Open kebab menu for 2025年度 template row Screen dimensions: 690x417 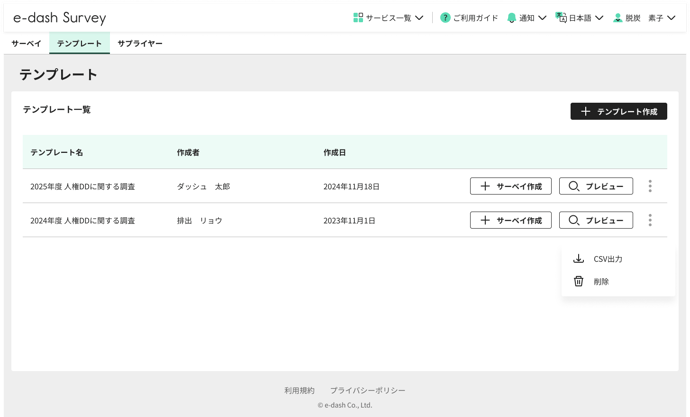click(x=650, y=186)
